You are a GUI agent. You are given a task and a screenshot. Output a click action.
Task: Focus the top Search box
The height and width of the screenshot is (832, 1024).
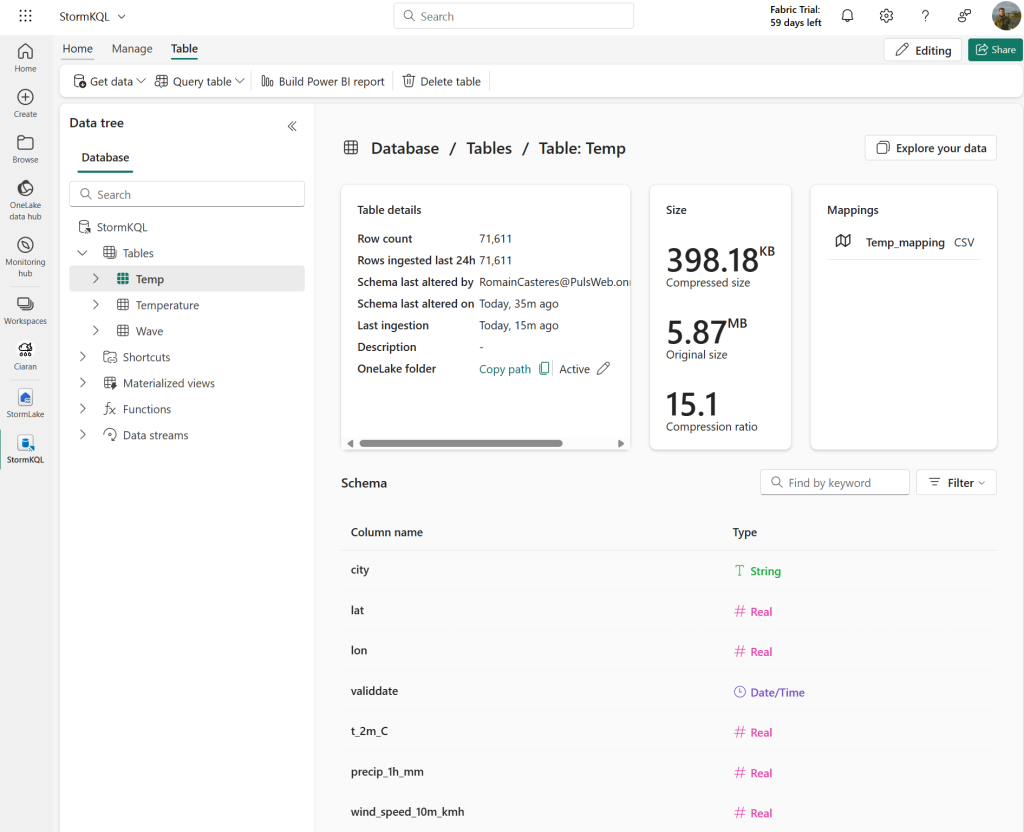513,16
